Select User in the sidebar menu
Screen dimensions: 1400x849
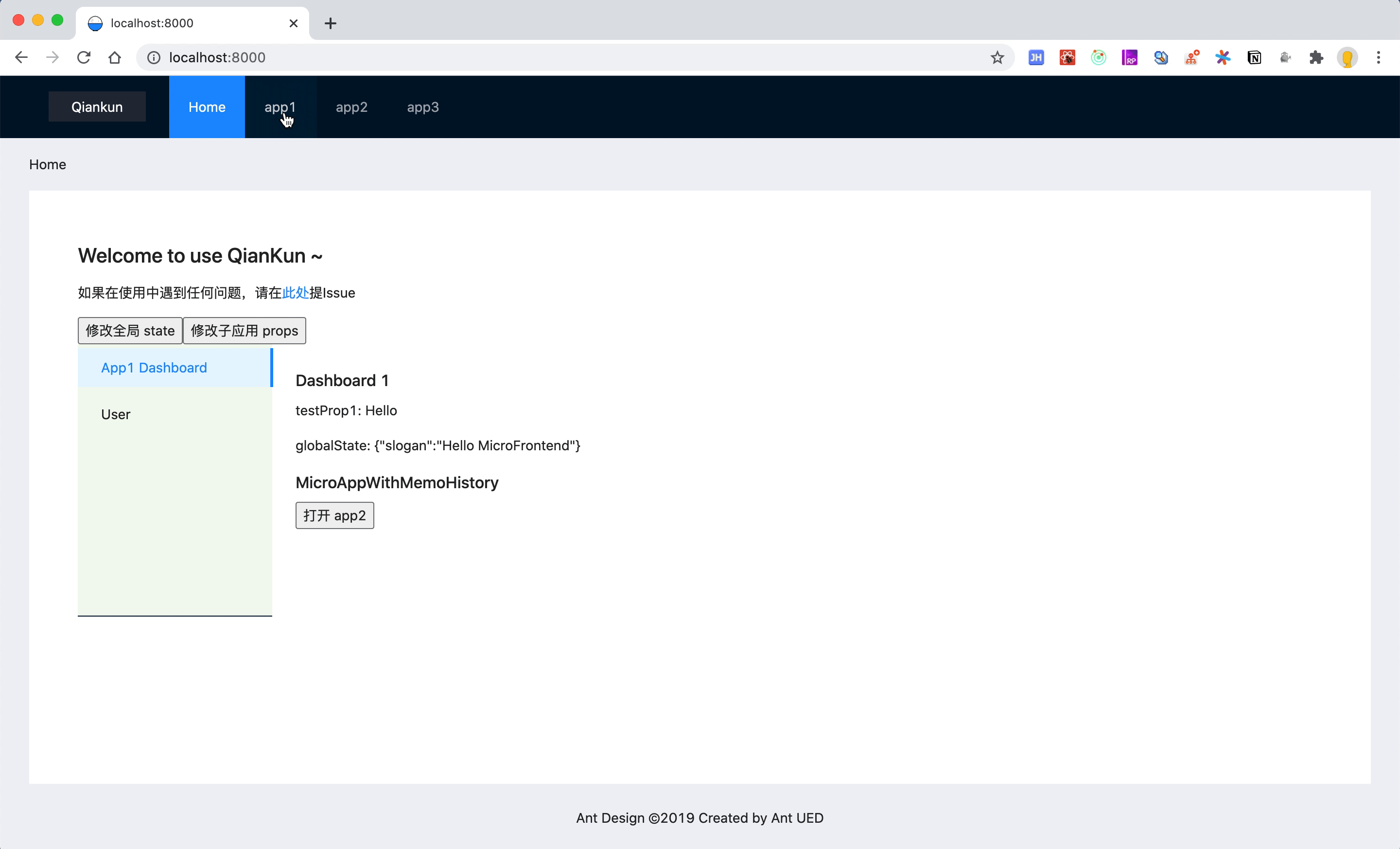coord(115,414)
